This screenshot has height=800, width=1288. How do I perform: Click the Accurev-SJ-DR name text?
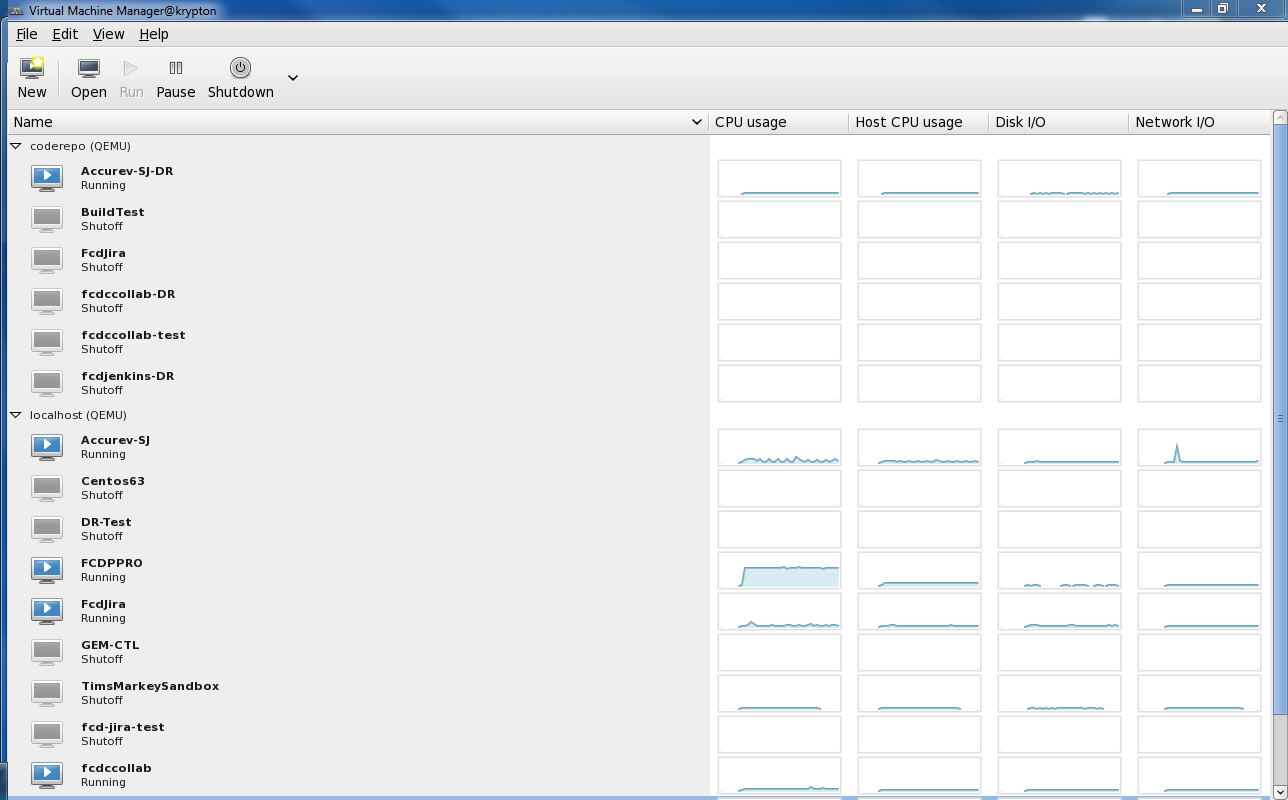point(127,171)
